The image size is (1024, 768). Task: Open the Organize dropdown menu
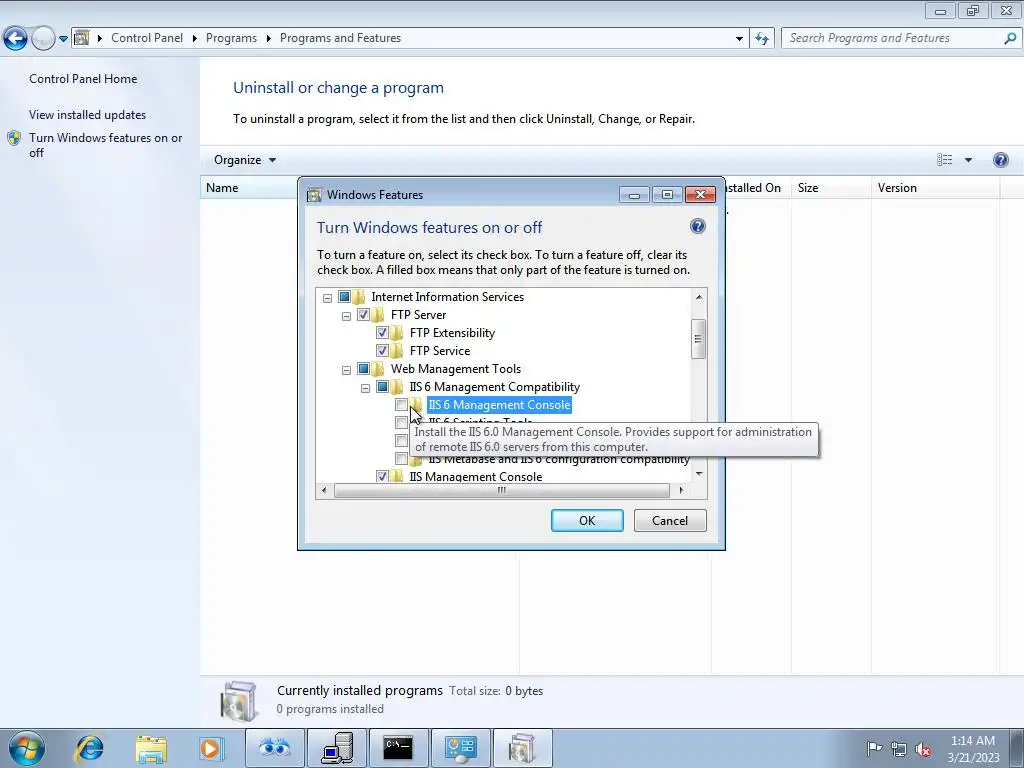pos(245,160)
